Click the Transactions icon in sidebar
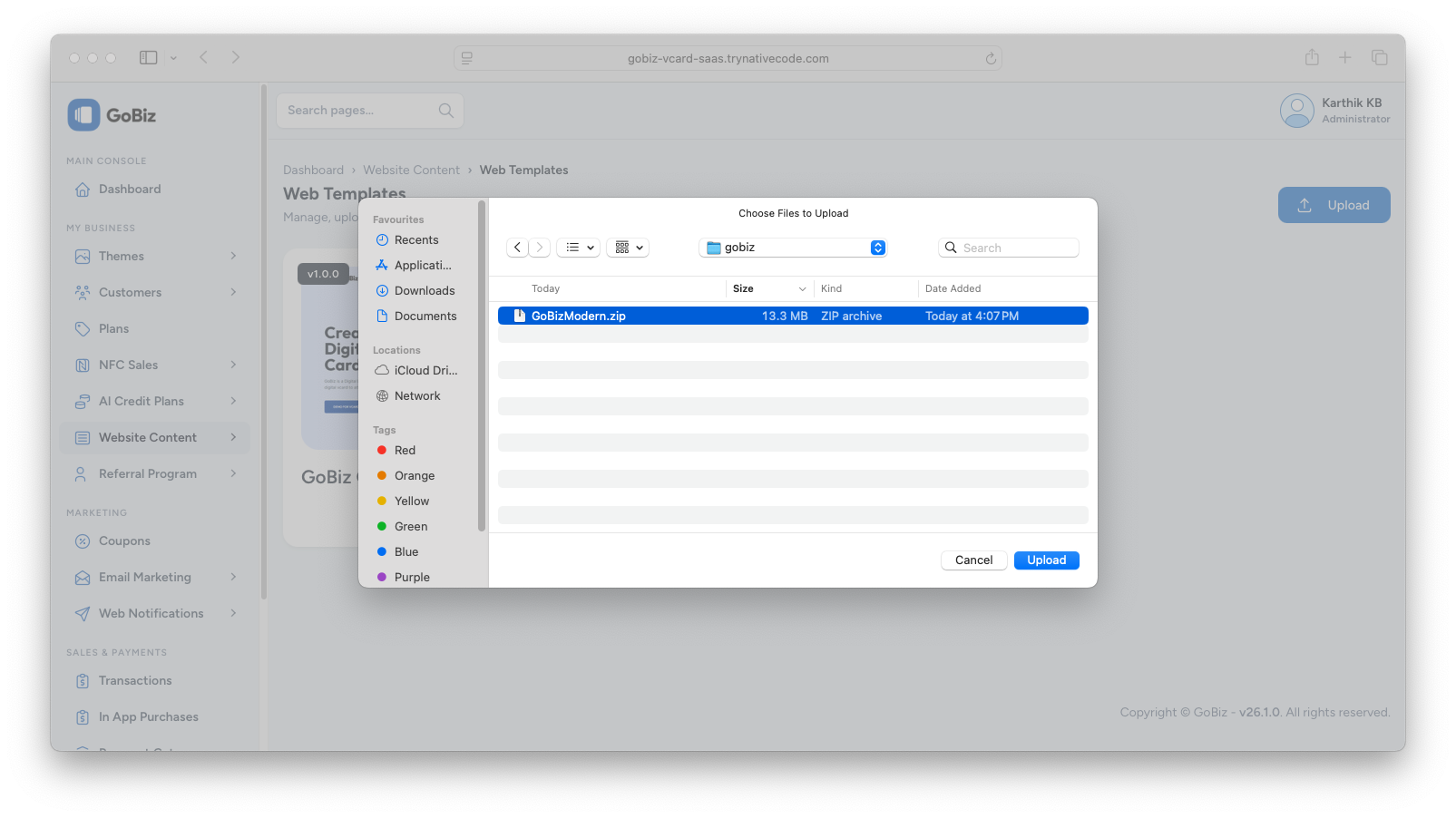This screenshot has height=818, width=1456. (83, 680)
